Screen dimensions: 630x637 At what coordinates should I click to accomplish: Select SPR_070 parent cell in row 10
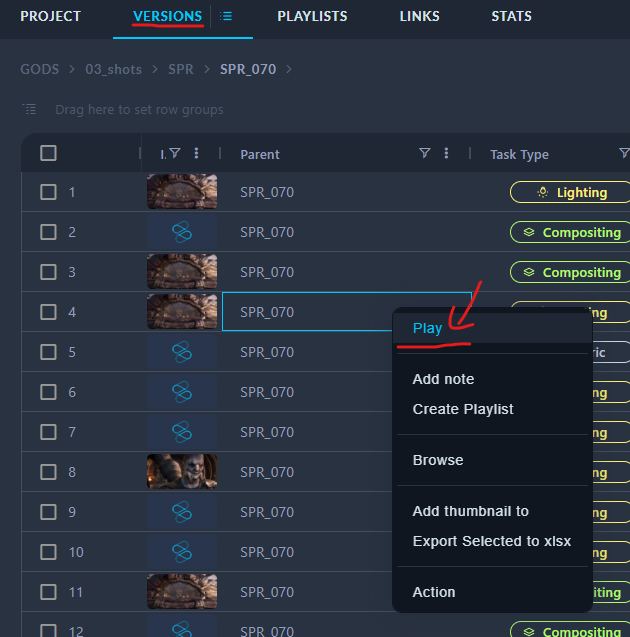coord(307,552)
